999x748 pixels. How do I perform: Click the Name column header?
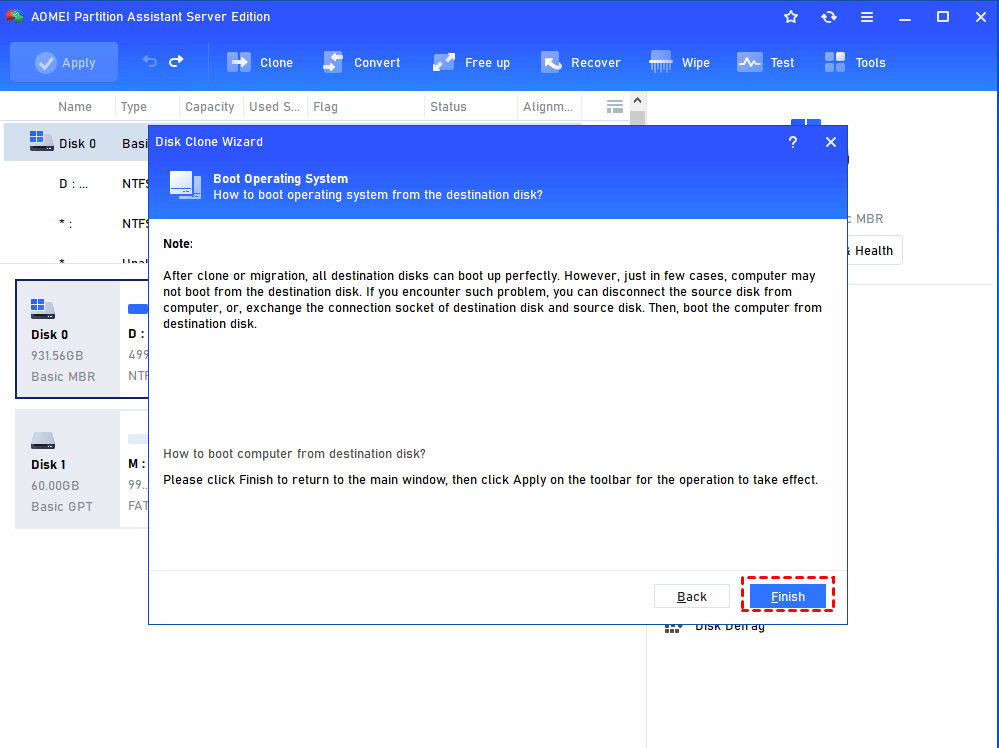[x=75, y=107]
